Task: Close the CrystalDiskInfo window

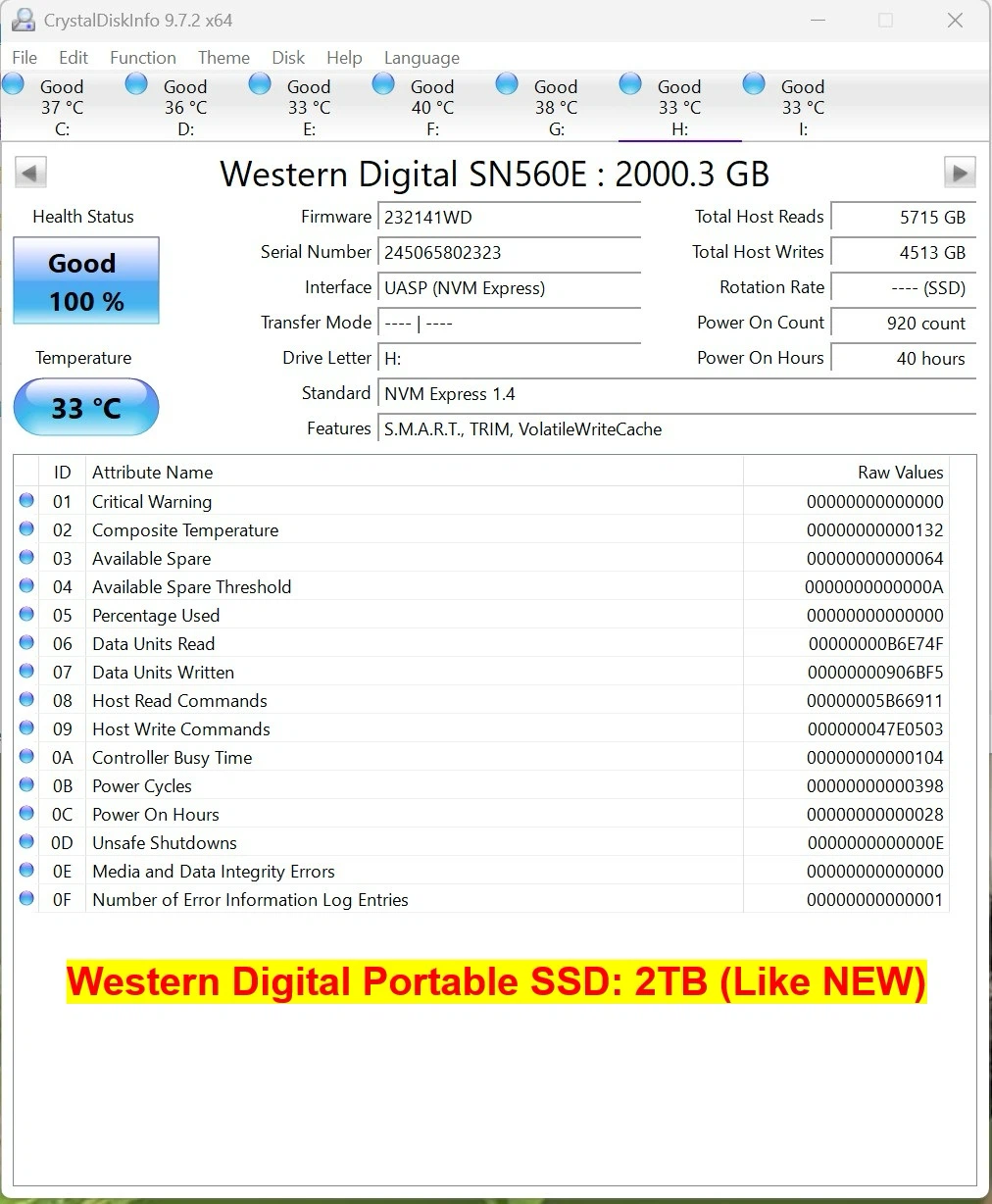Action: click(955, 20)
